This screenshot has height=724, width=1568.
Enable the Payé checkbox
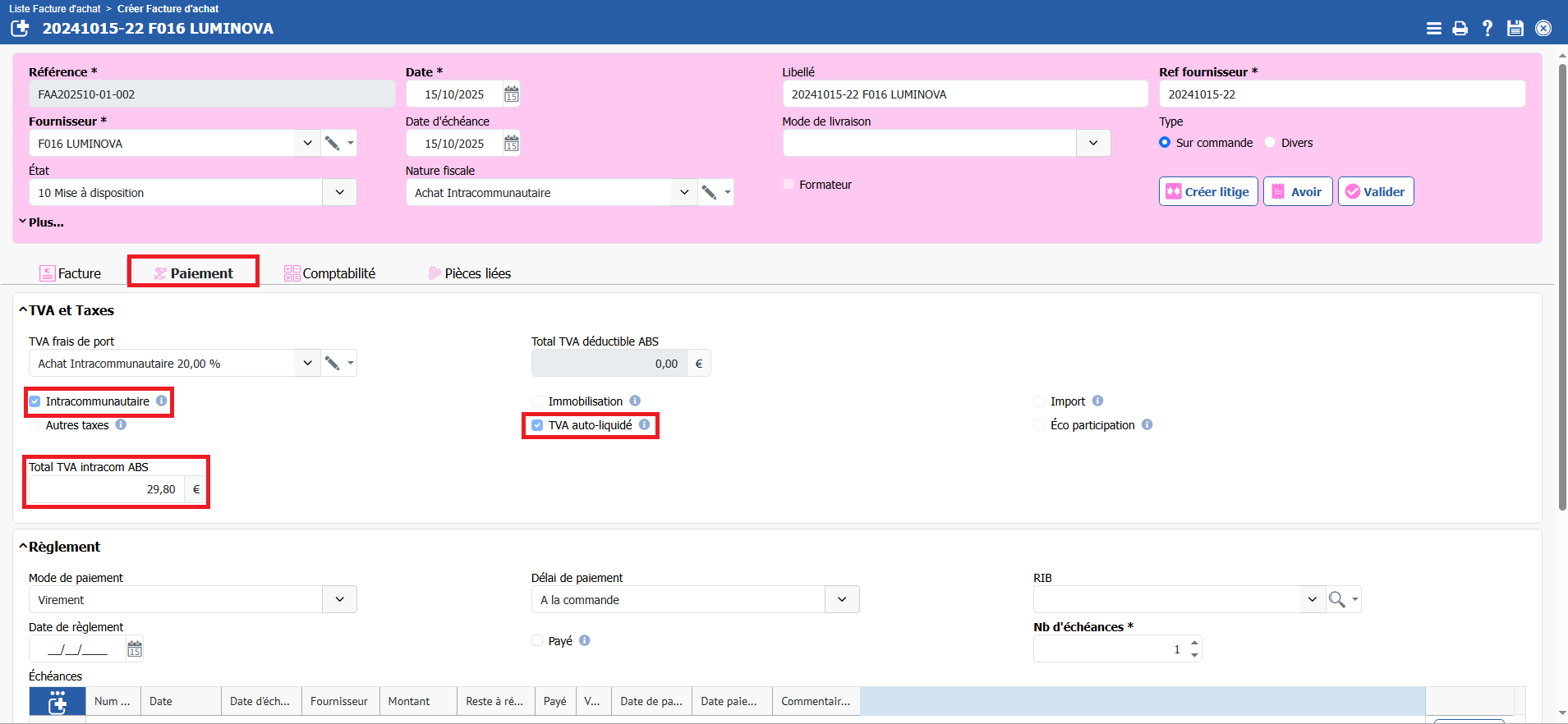coord(537,640)
